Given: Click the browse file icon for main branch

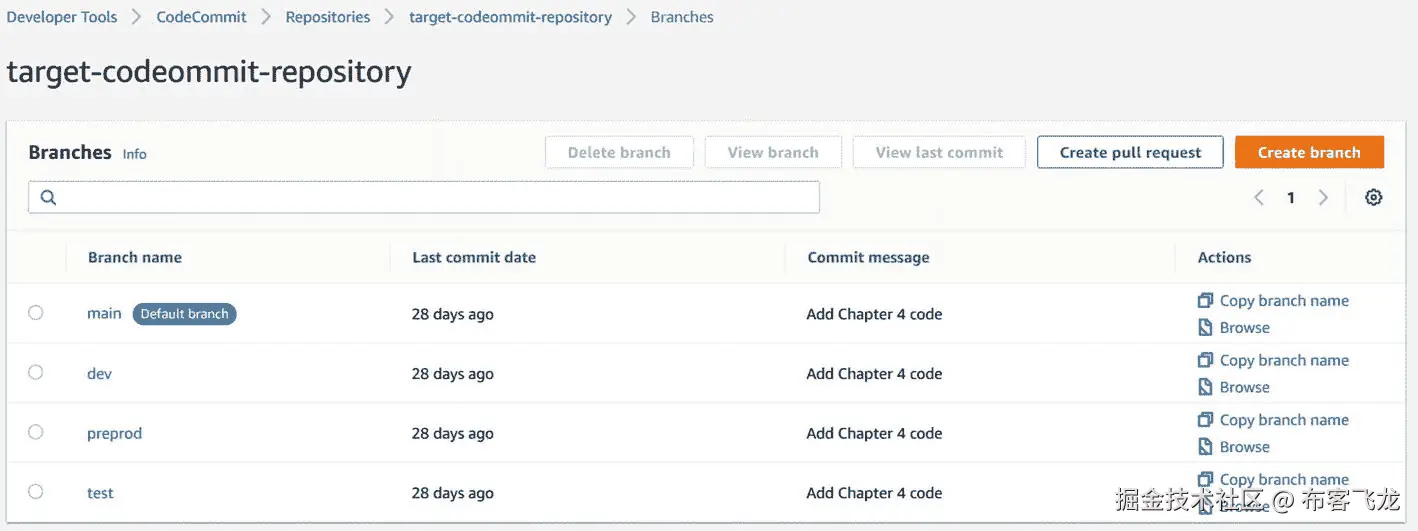Looking at the screenshot, I should 1205,328.
